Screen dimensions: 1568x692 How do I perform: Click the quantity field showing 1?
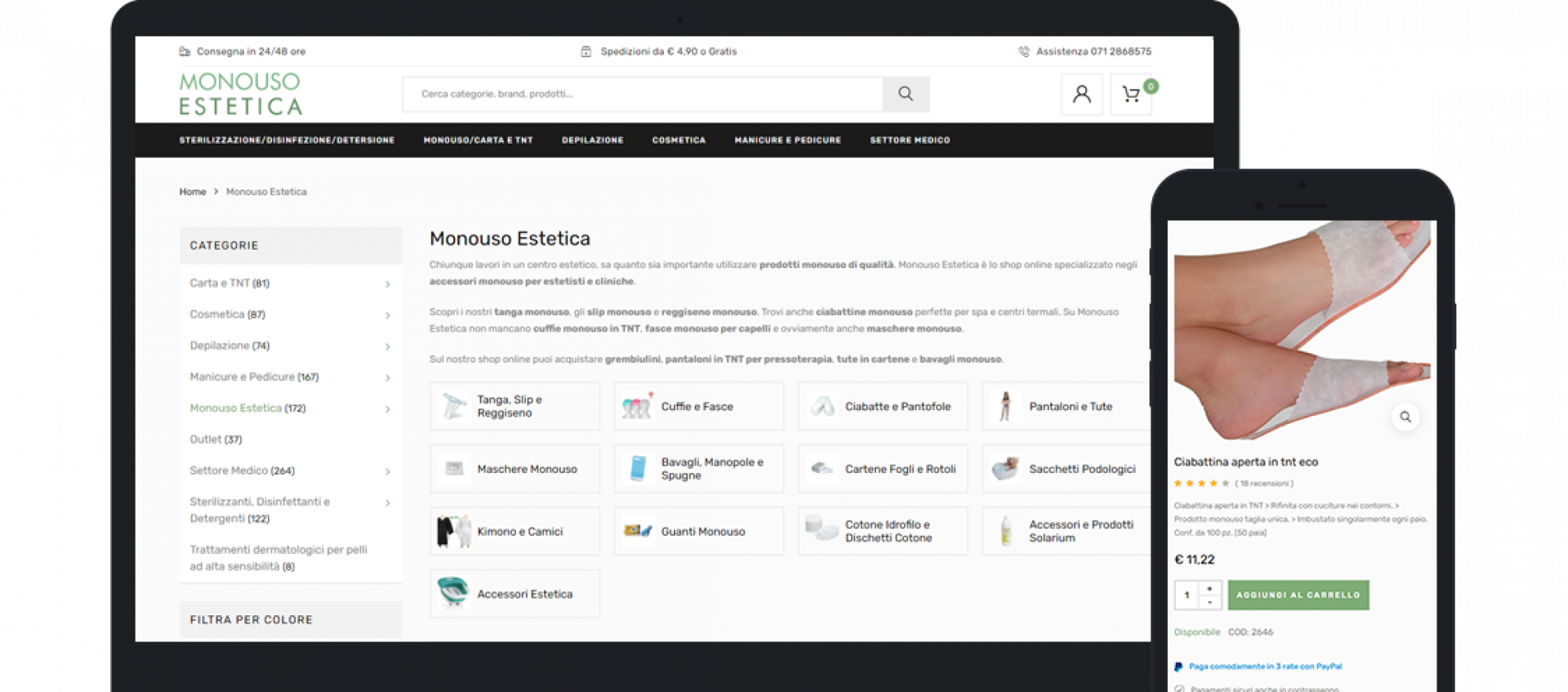[1187, 595]
